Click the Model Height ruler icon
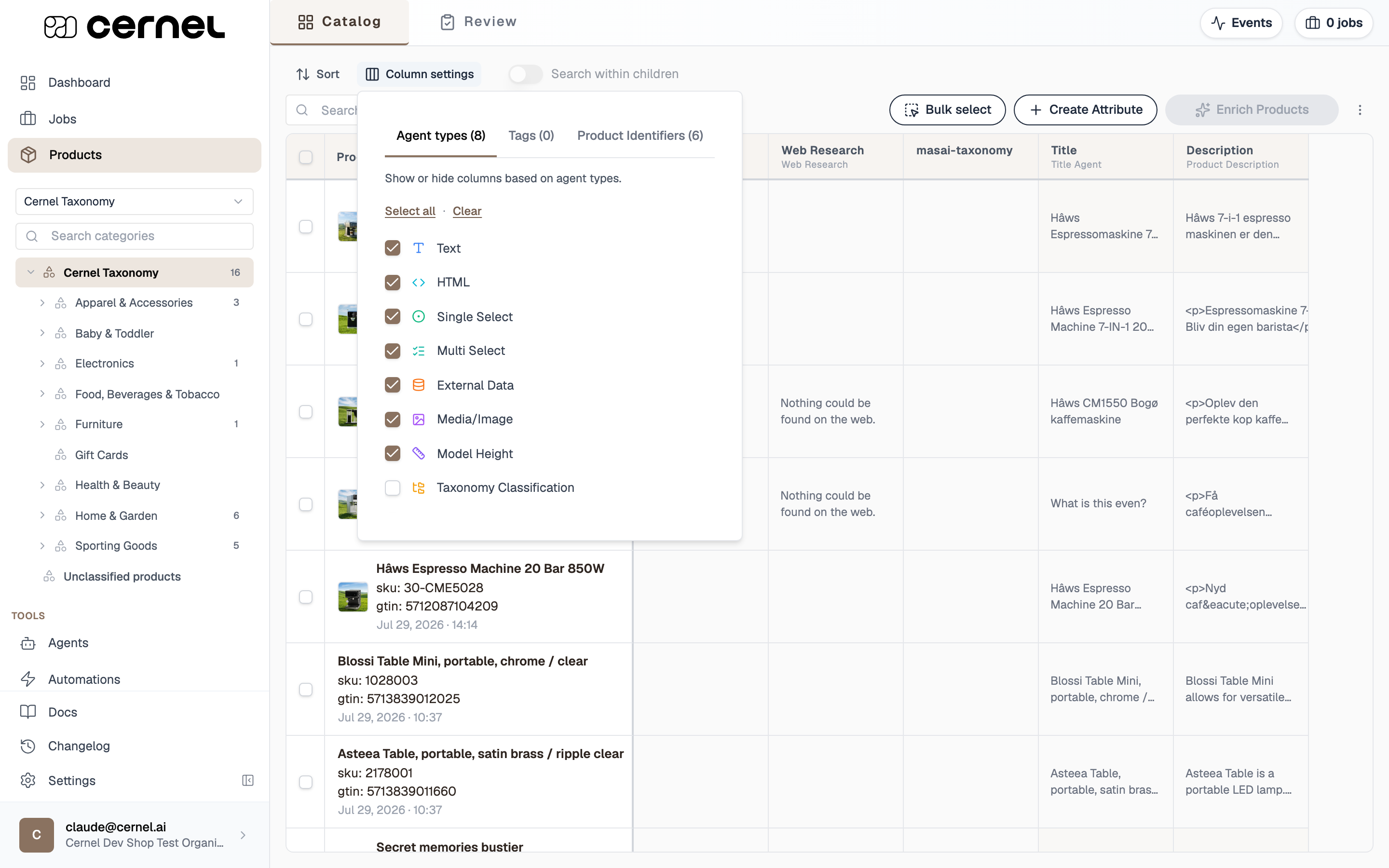1389x868 pixels. [x=419, y=453]
